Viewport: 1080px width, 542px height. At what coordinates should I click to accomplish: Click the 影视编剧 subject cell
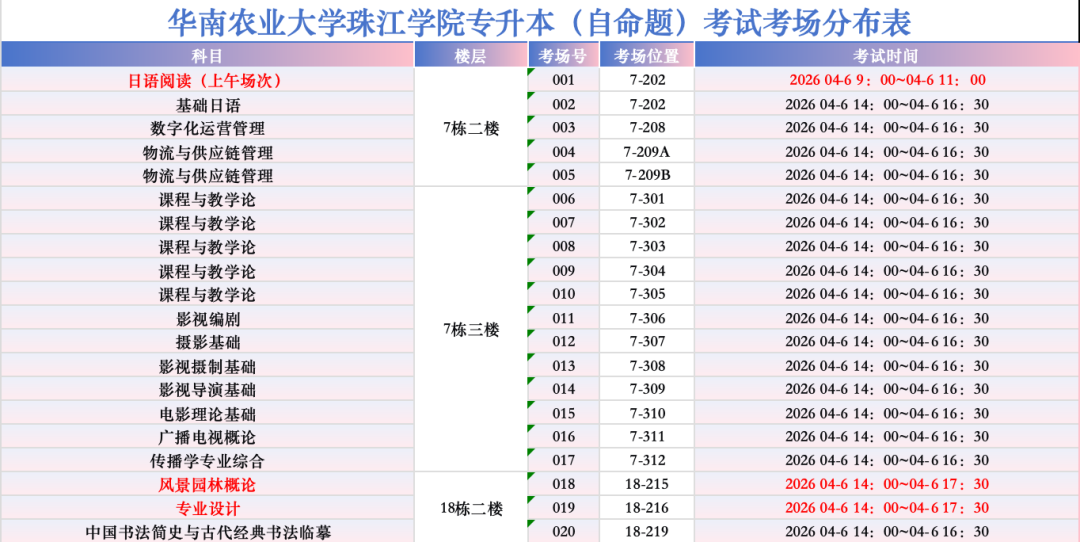point(207,319)
